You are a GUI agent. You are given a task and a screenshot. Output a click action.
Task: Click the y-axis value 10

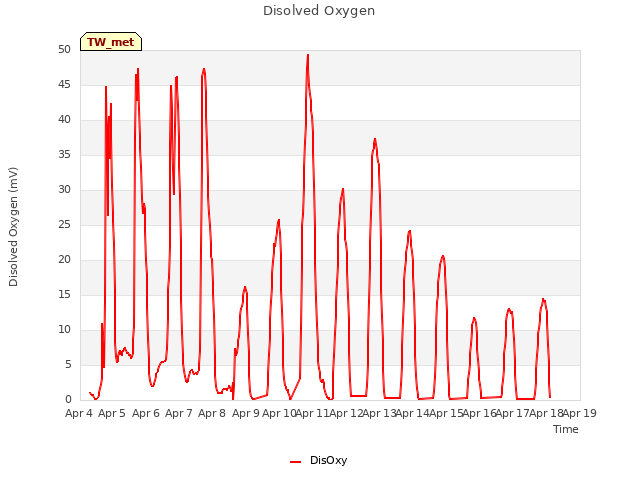pos(64,329)
